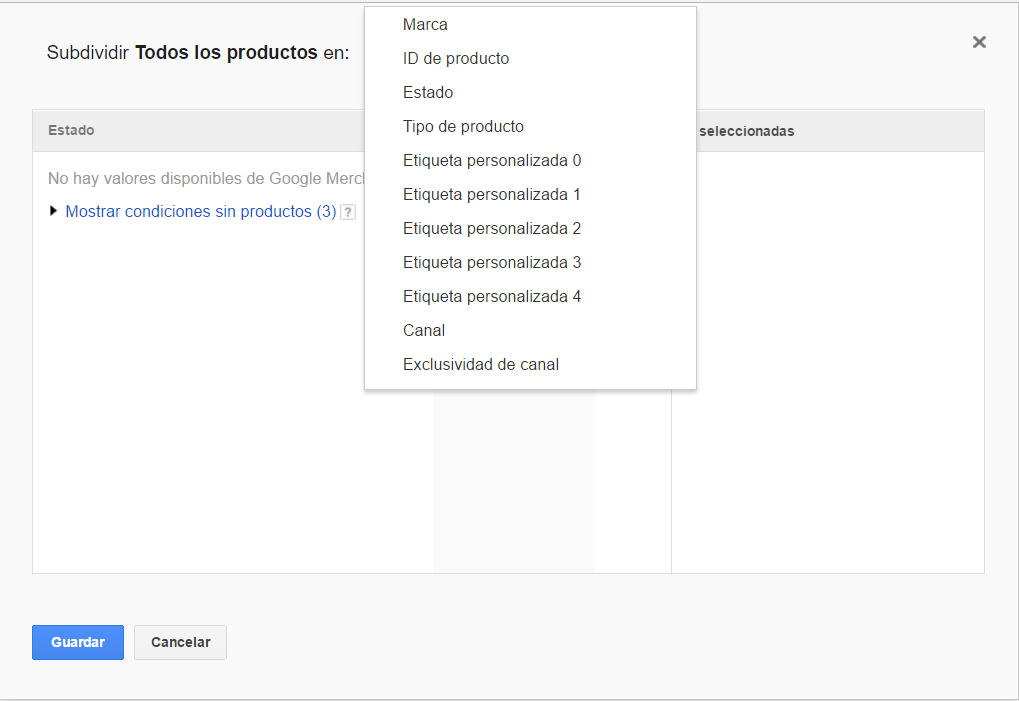Select Canal from the list

(530, 331)
